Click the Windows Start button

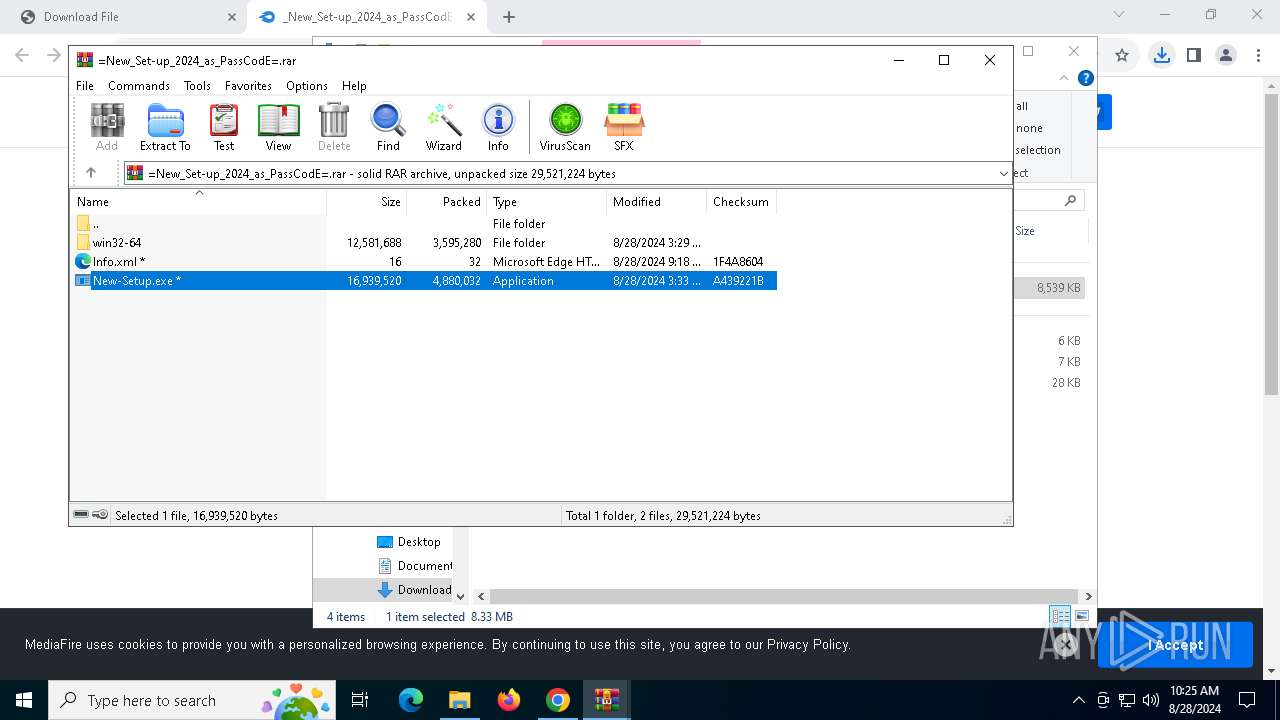24,700
